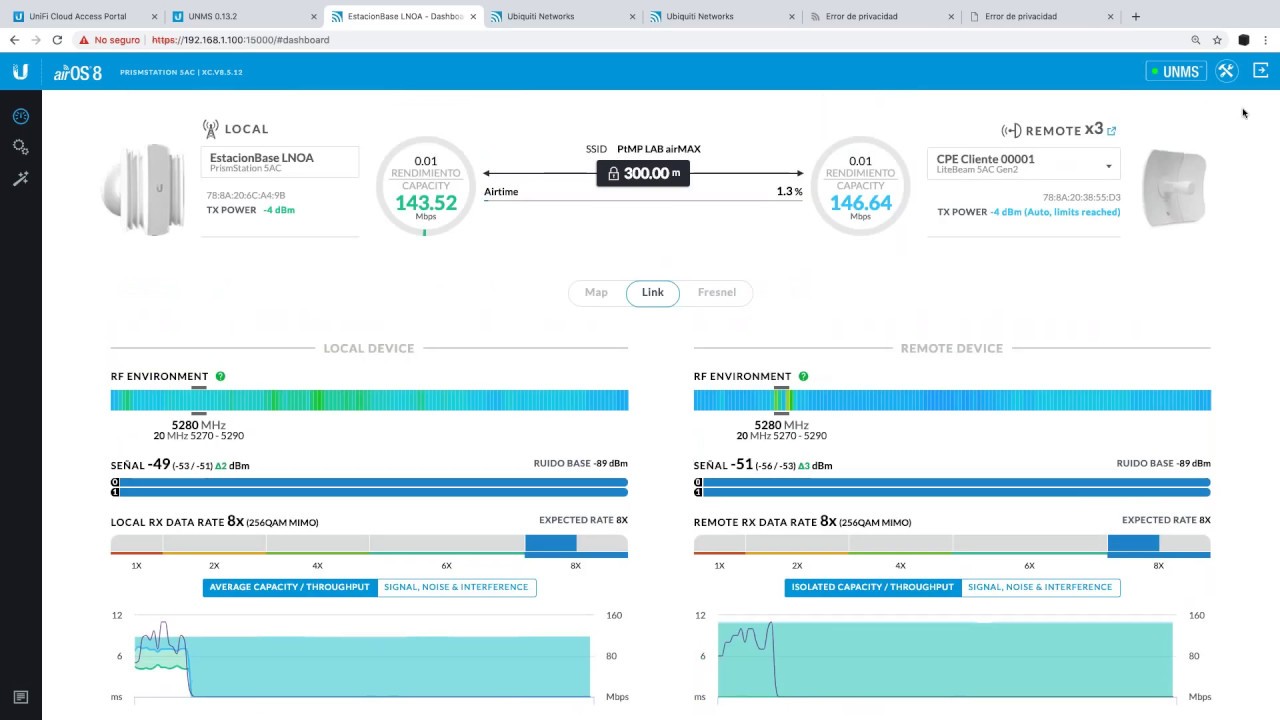
Task: Show remote Signal, Noise & Interference
Action: pos(1040,587)
